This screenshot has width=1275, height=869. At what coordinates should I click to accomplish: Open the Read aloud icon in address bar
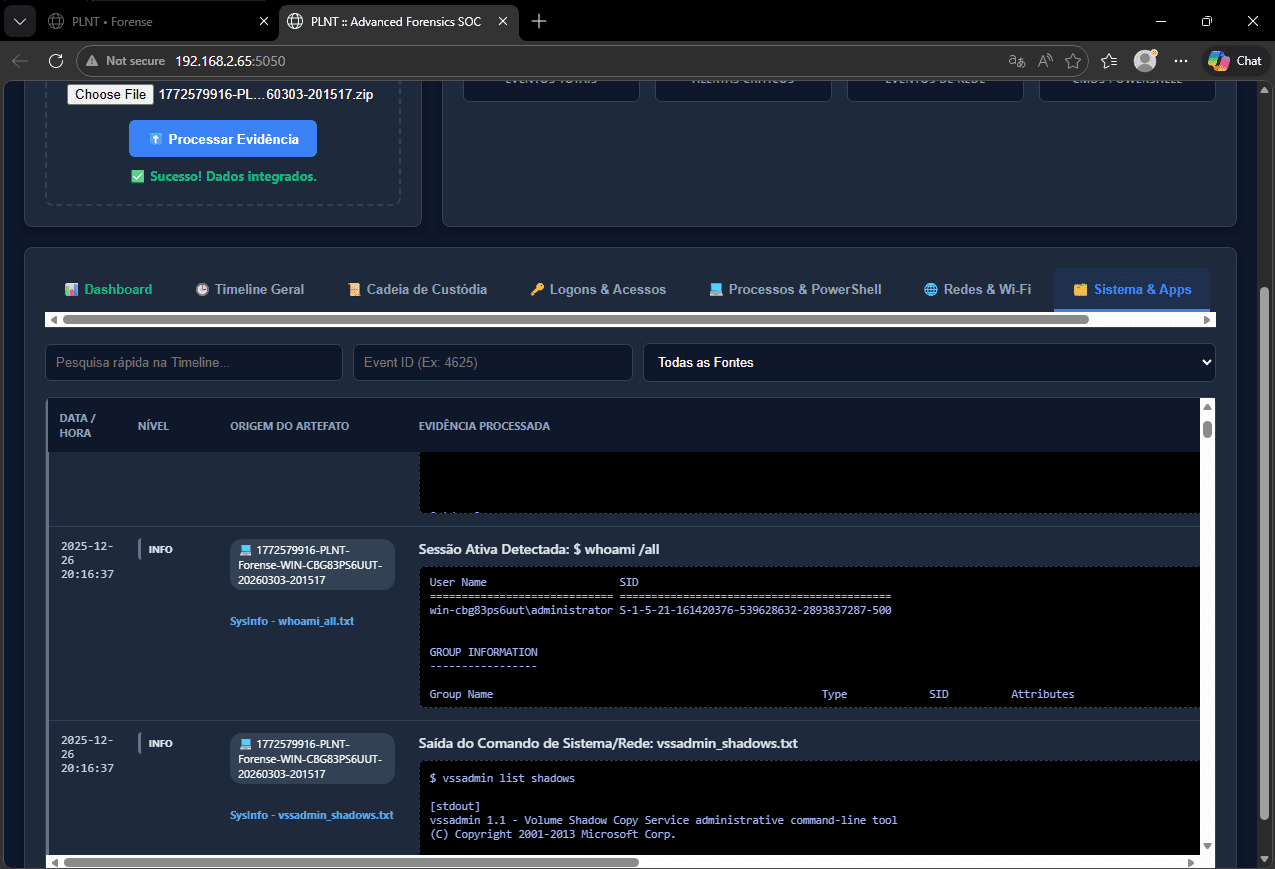click(x=1045, y=61)
